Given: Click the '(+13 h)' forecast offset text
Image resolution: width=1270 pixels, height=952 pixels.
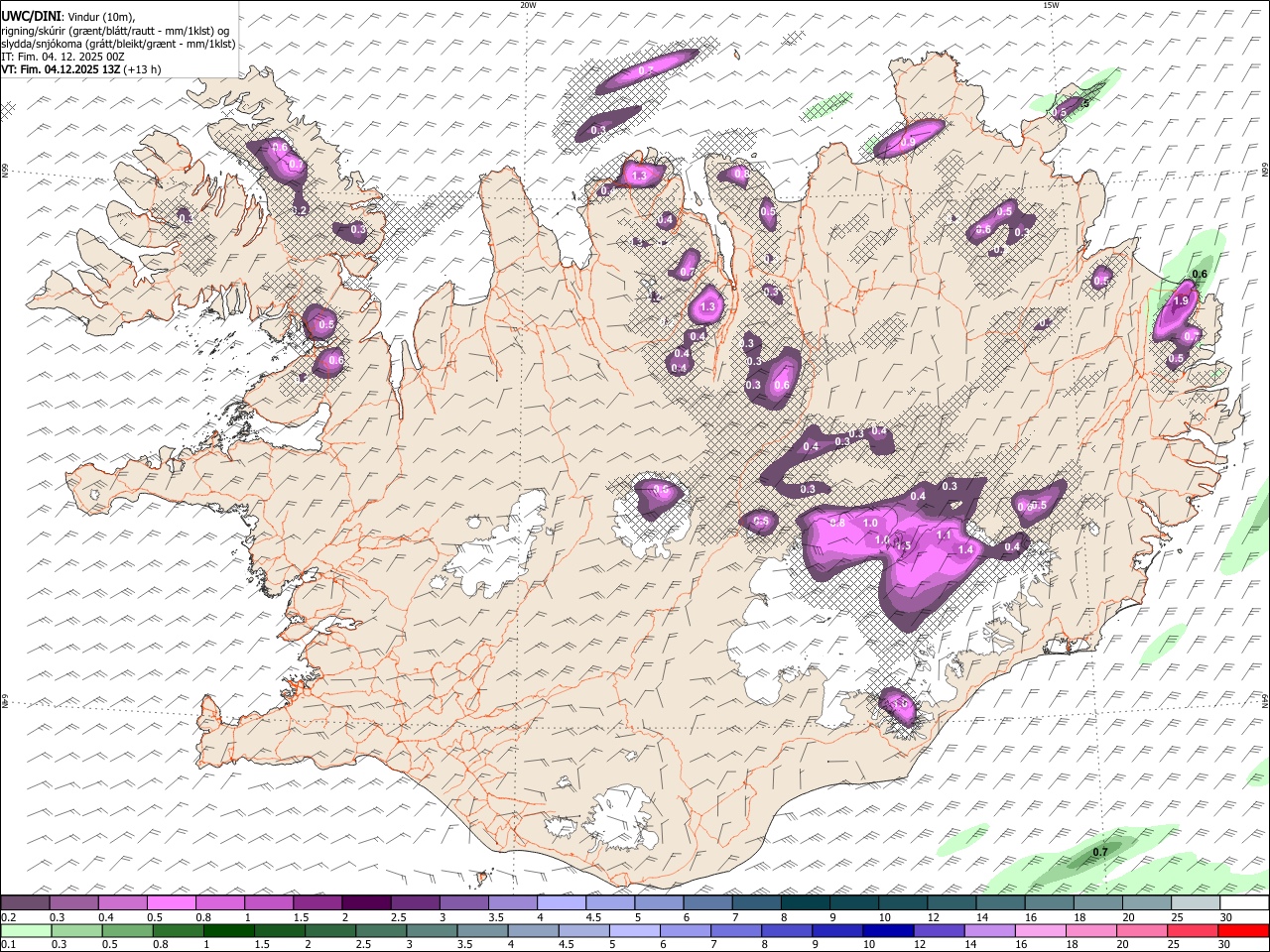Looking at the screenshot, I should tap(143, 69).
